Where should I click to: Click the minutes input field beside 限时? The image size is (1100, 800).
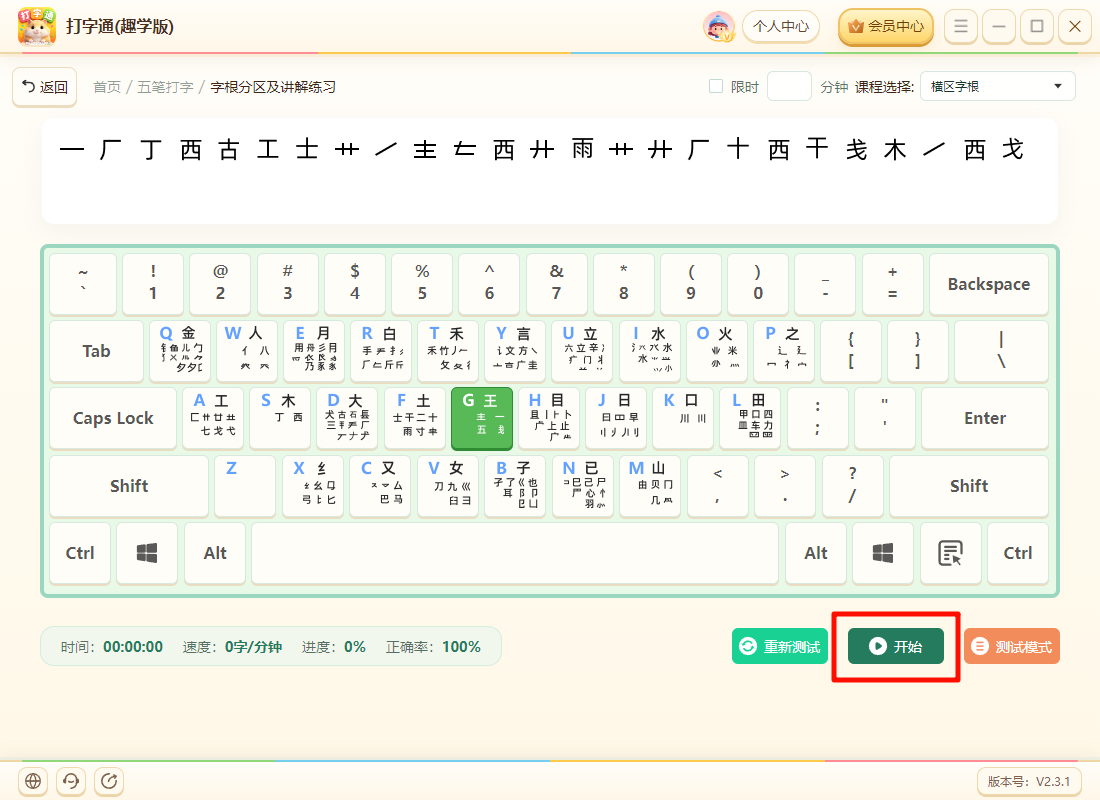click(789, 86)
